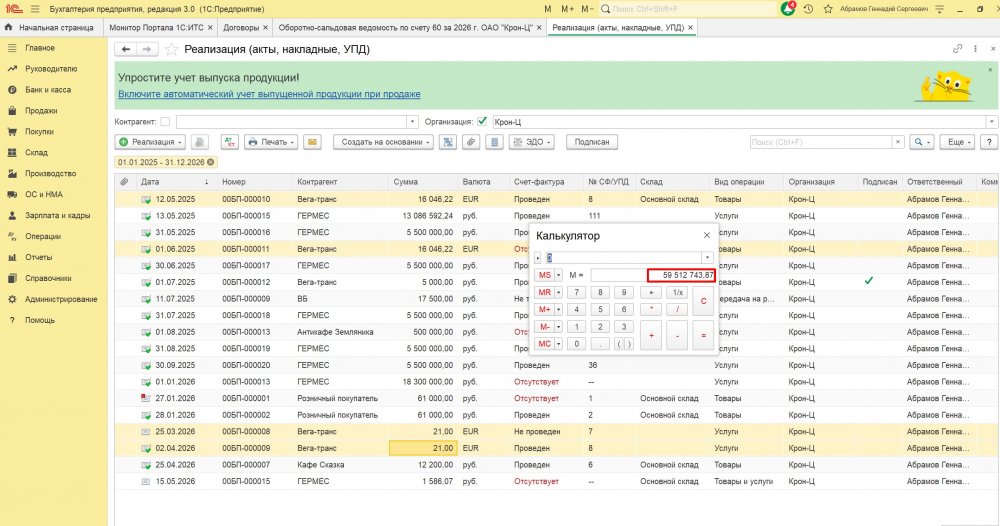1000x526 pixels.
Task: Click the Подписан button
Action: (x=592, y=142)
